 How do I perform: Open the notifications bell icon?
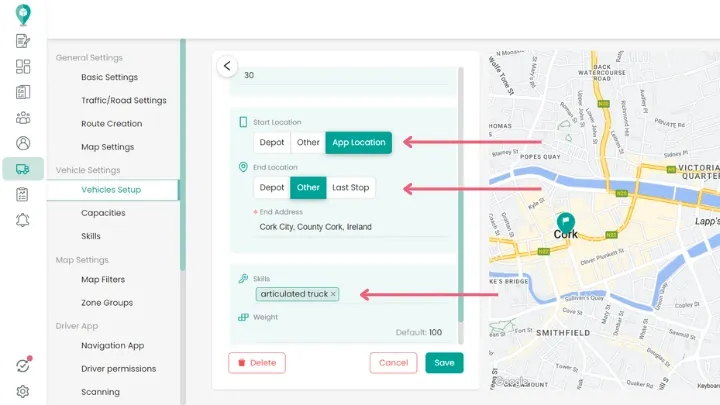pyautogui.click(x=23, y=220)
